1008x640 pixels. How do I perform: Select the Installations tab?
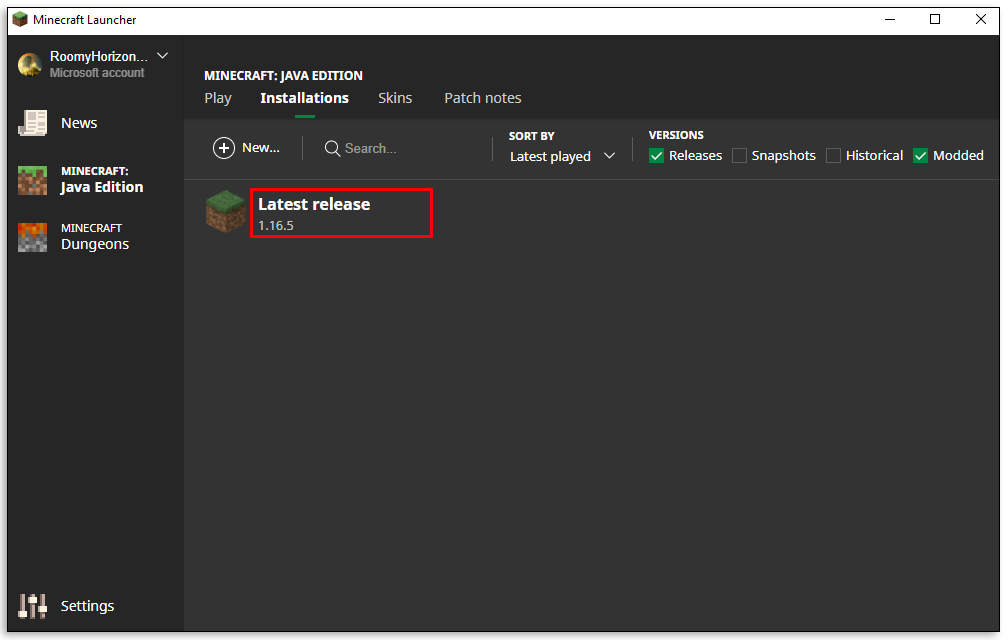tap(305, 98)
